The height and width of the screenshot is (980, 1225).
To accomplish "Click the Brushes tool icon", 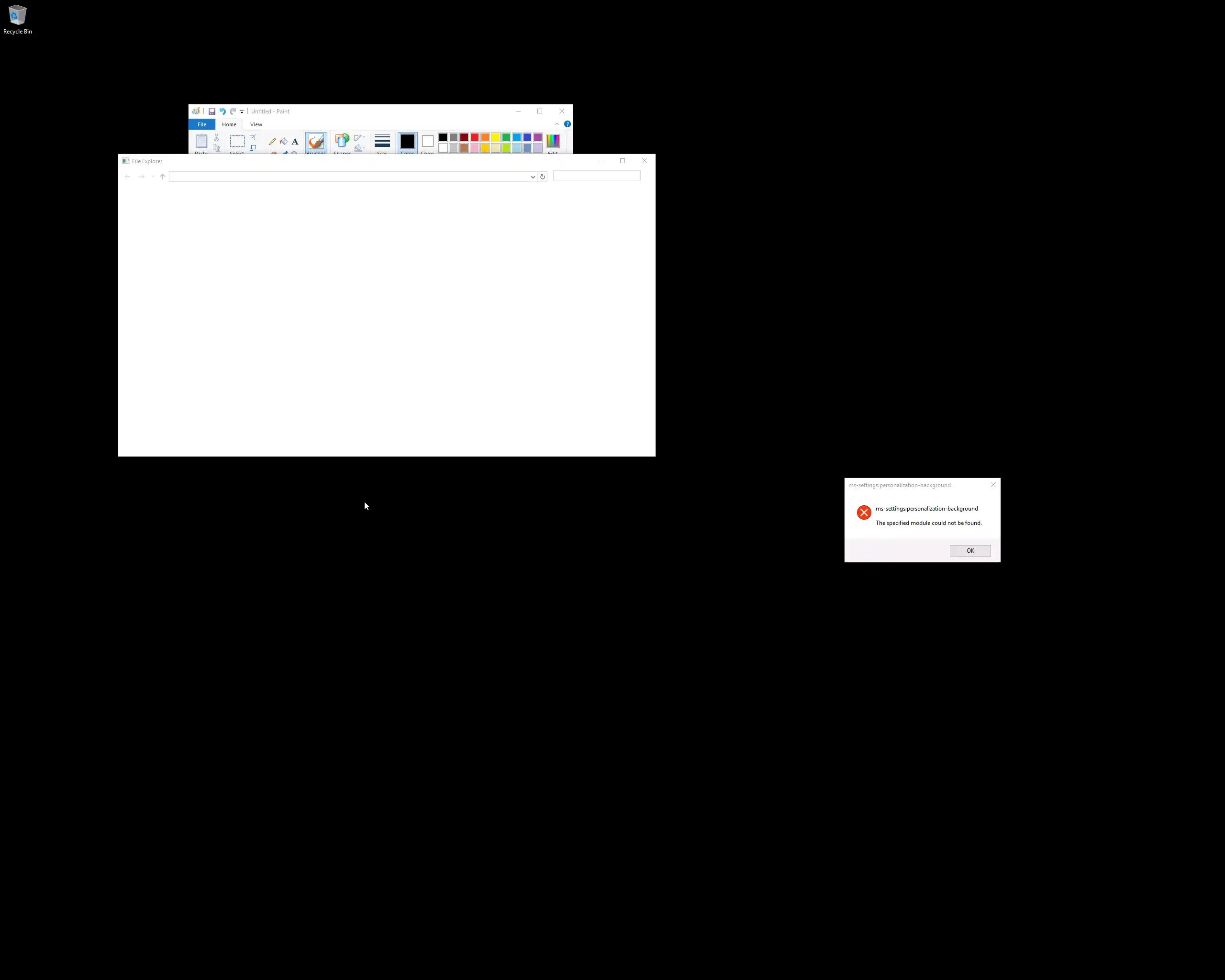I will pyautogui.click(x=316, y=141).
